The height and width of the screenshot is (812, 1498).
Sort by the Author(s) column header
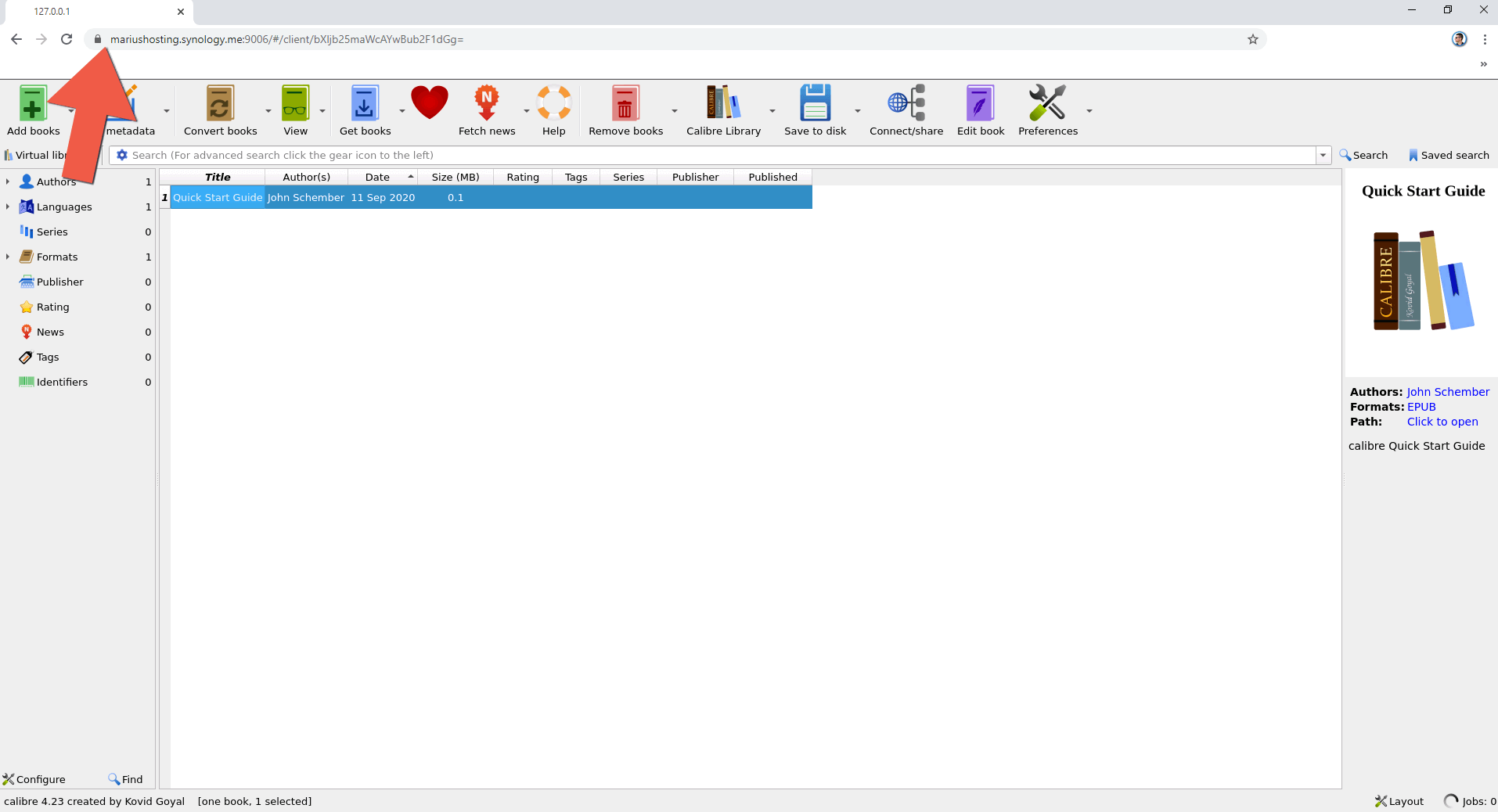pyautogui.click(x=306, y=177)
